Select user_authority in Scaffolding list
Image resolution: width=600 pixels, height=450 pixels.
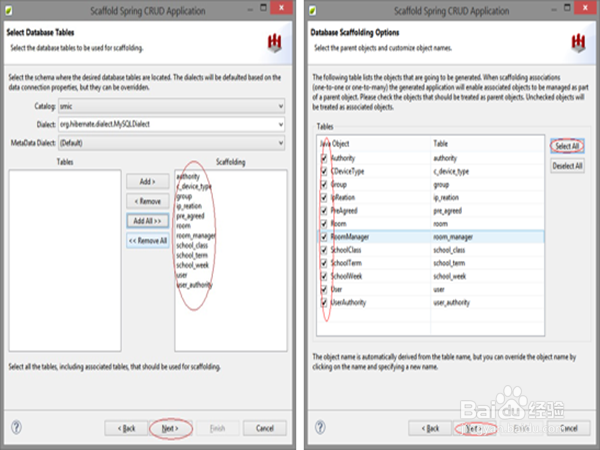coord(194,285)
